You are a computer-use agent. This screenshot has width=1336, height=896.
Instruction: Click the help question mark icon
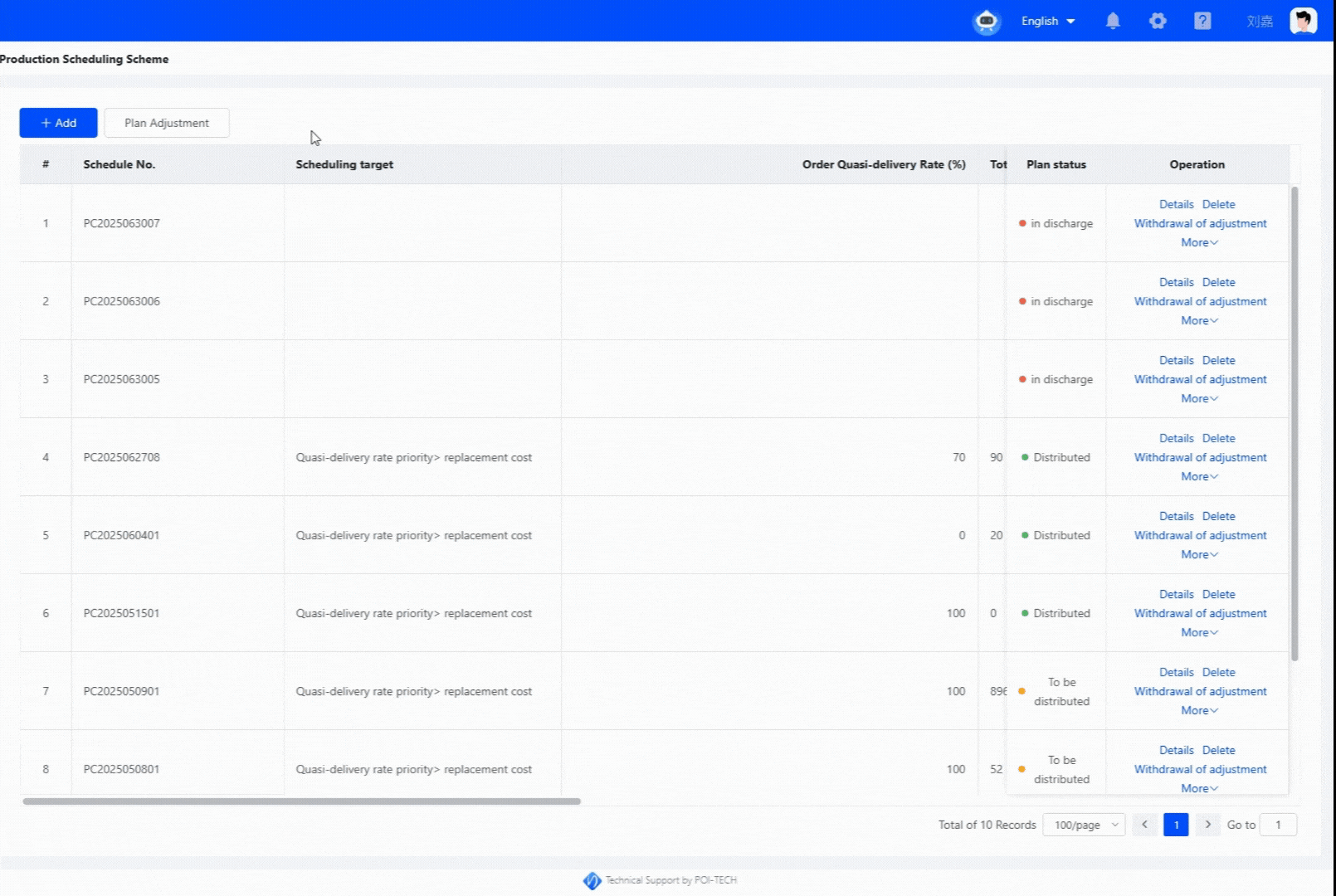pos(1202,22)
